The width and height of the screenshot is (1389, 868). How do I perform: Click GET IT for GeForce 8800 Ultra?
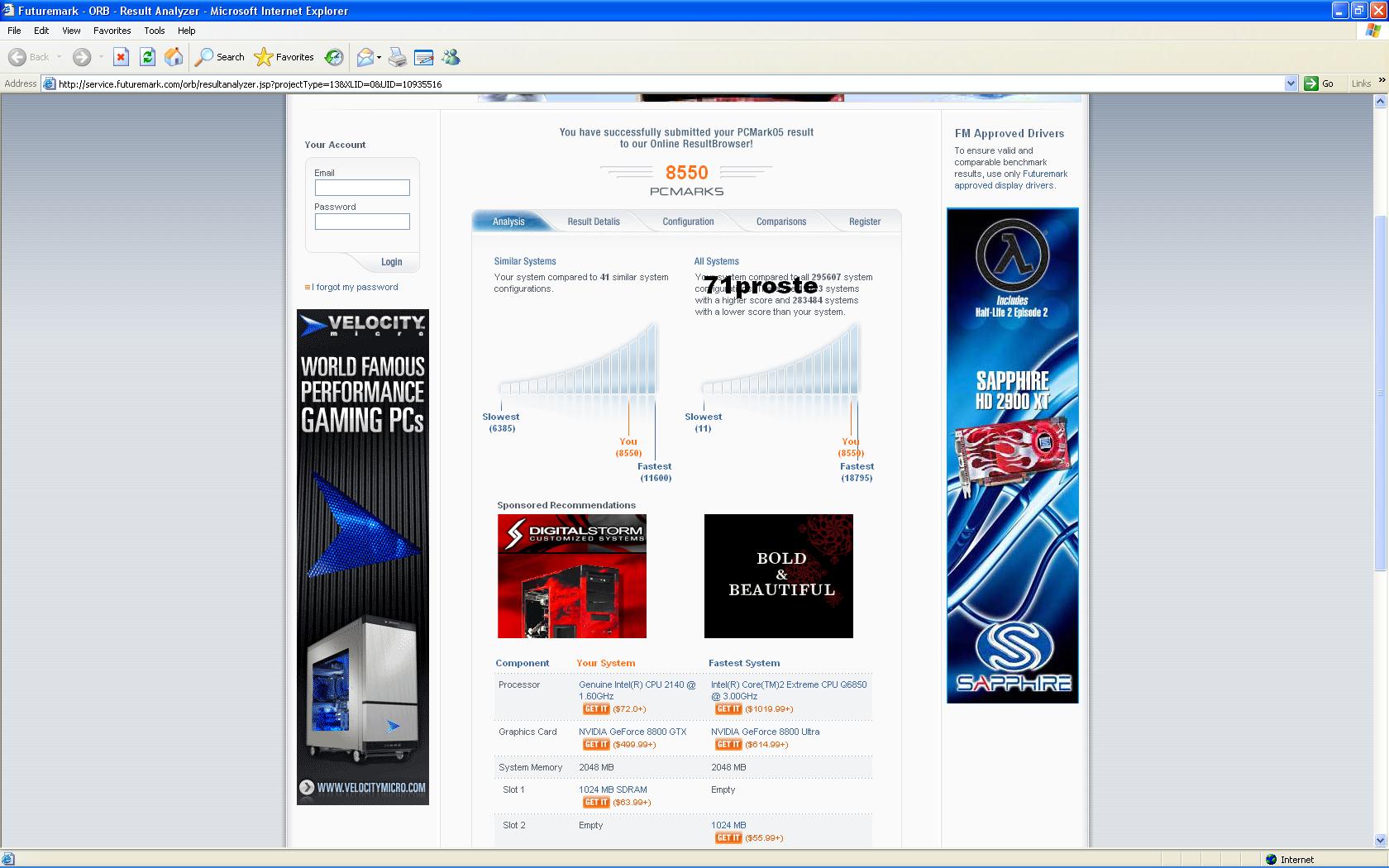tap(728, 745)
